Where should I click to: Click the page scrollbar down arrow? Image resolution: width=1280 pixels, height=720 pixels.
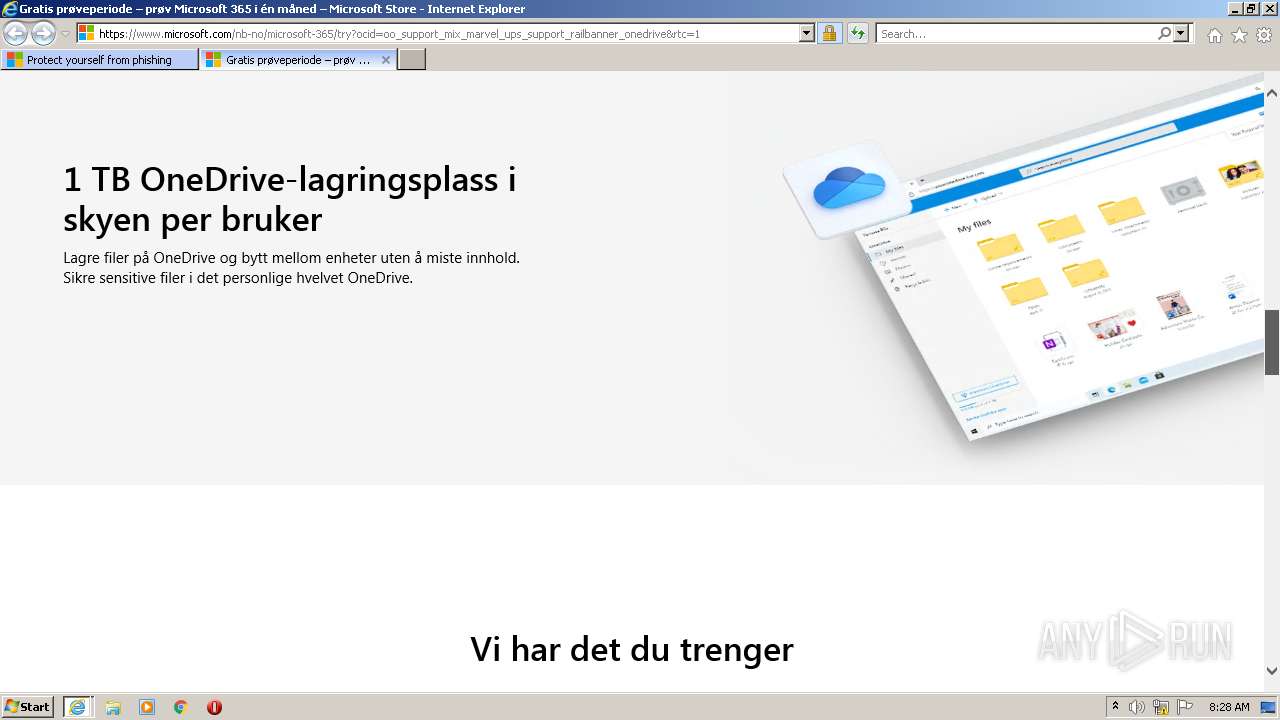point(1272,671)
